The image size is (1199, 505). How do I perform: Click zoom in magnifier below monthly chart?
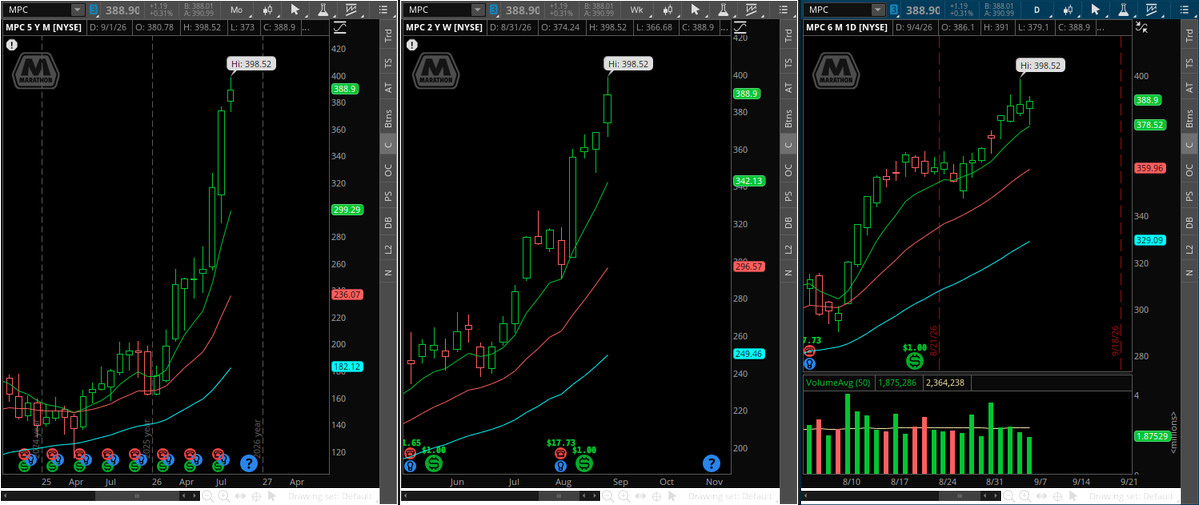[x=224, y=496]
